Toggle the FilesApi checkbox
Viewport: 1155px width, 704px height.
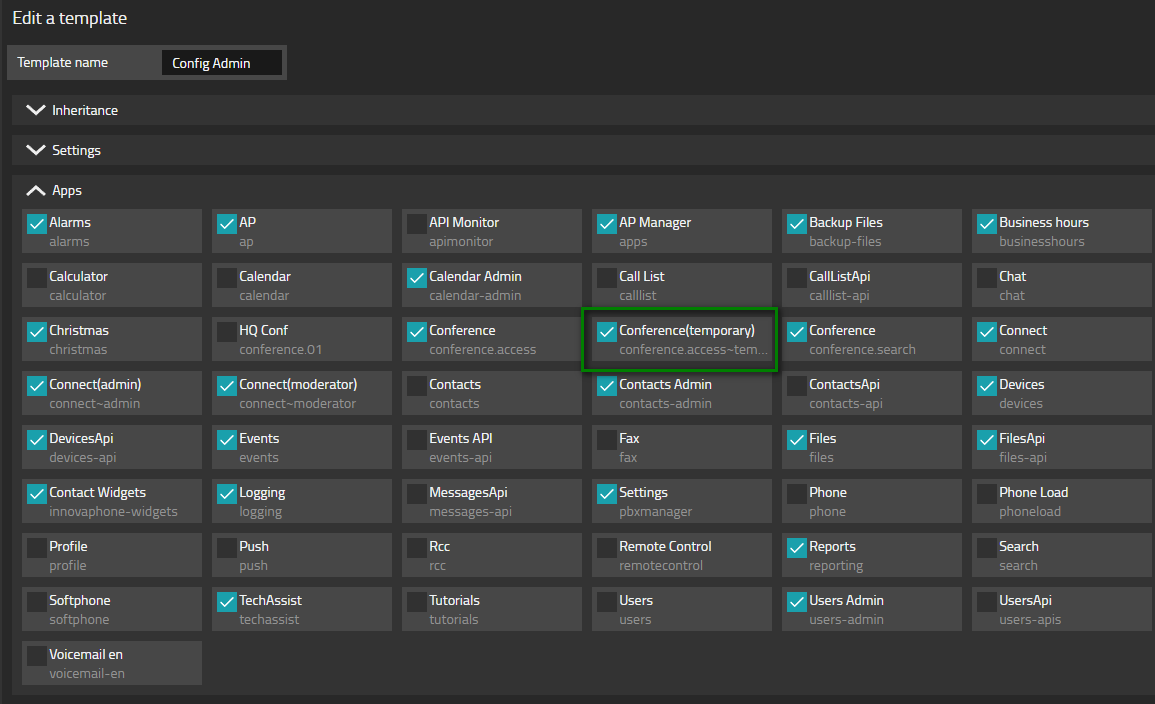(987, 440)
